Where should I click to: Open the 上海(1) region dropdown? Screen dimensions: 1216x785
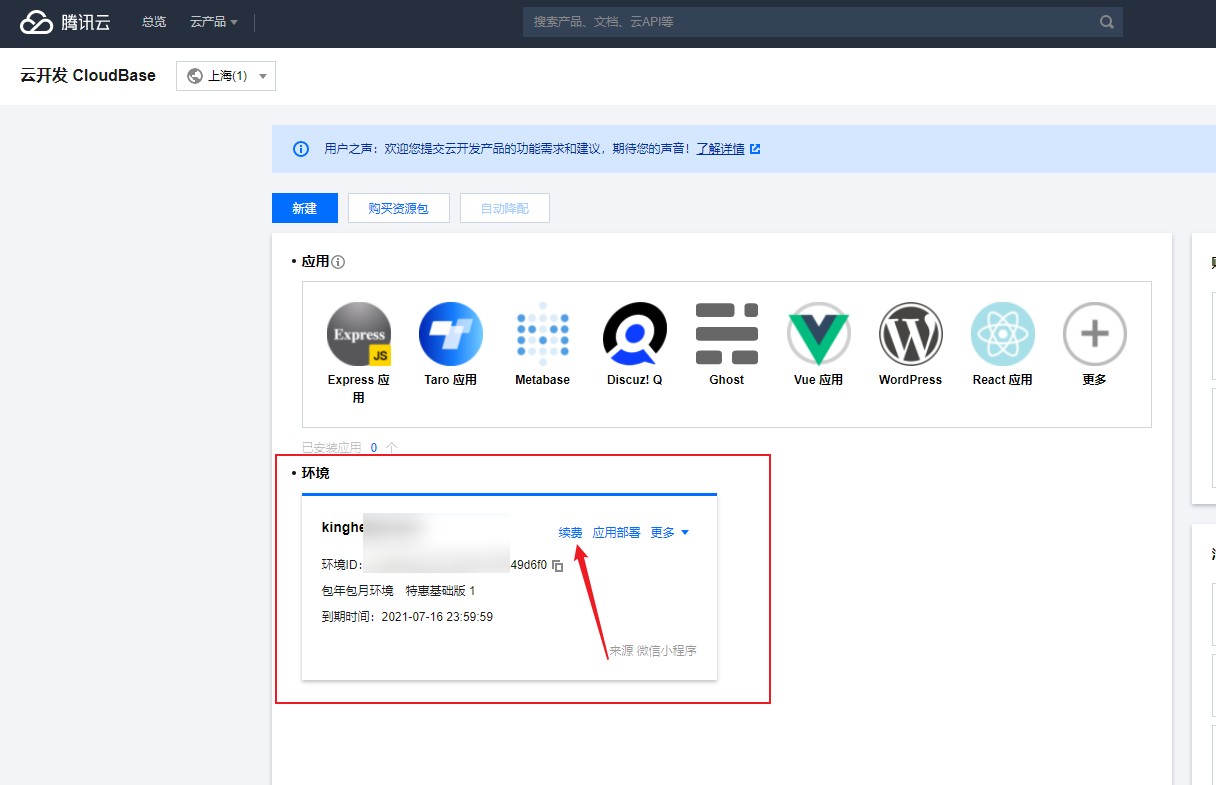point(226,76)
